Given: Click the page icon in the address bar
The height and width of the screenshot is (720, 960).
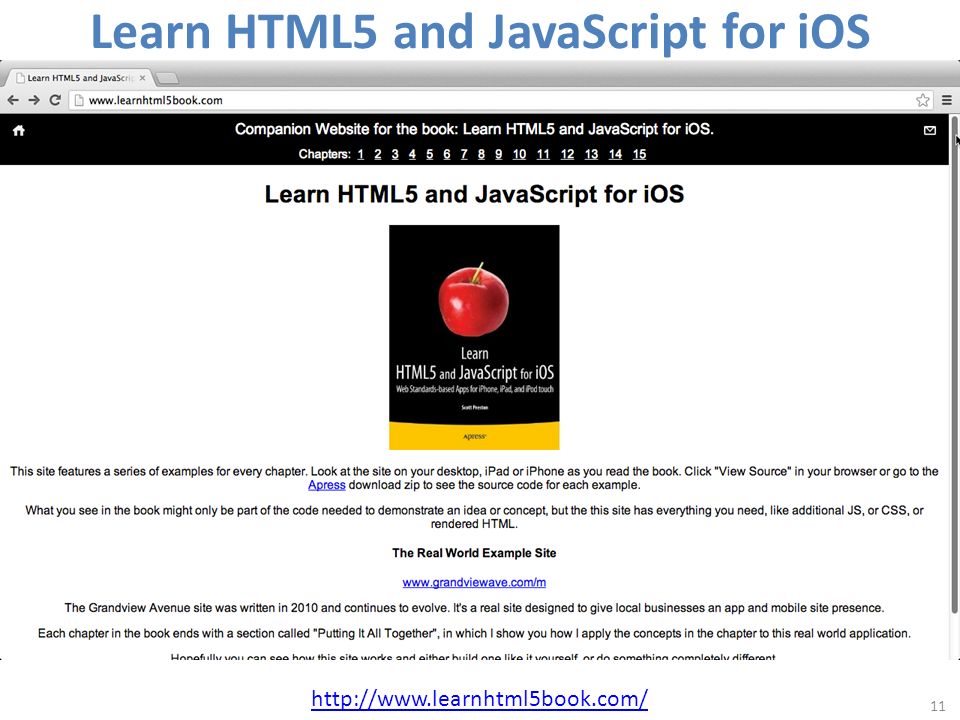Looking at the screenshot, I should point(78,100).
